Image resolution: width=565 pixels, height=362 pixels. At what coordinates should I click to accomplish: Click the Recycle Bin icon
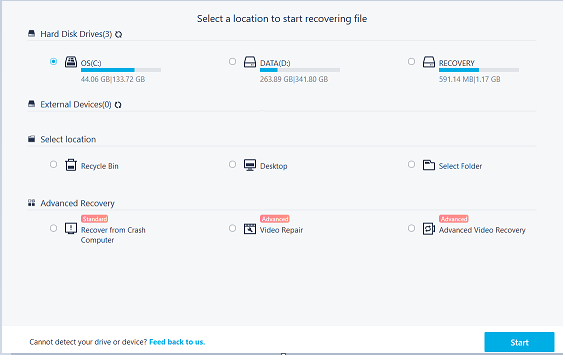[71, 165]
